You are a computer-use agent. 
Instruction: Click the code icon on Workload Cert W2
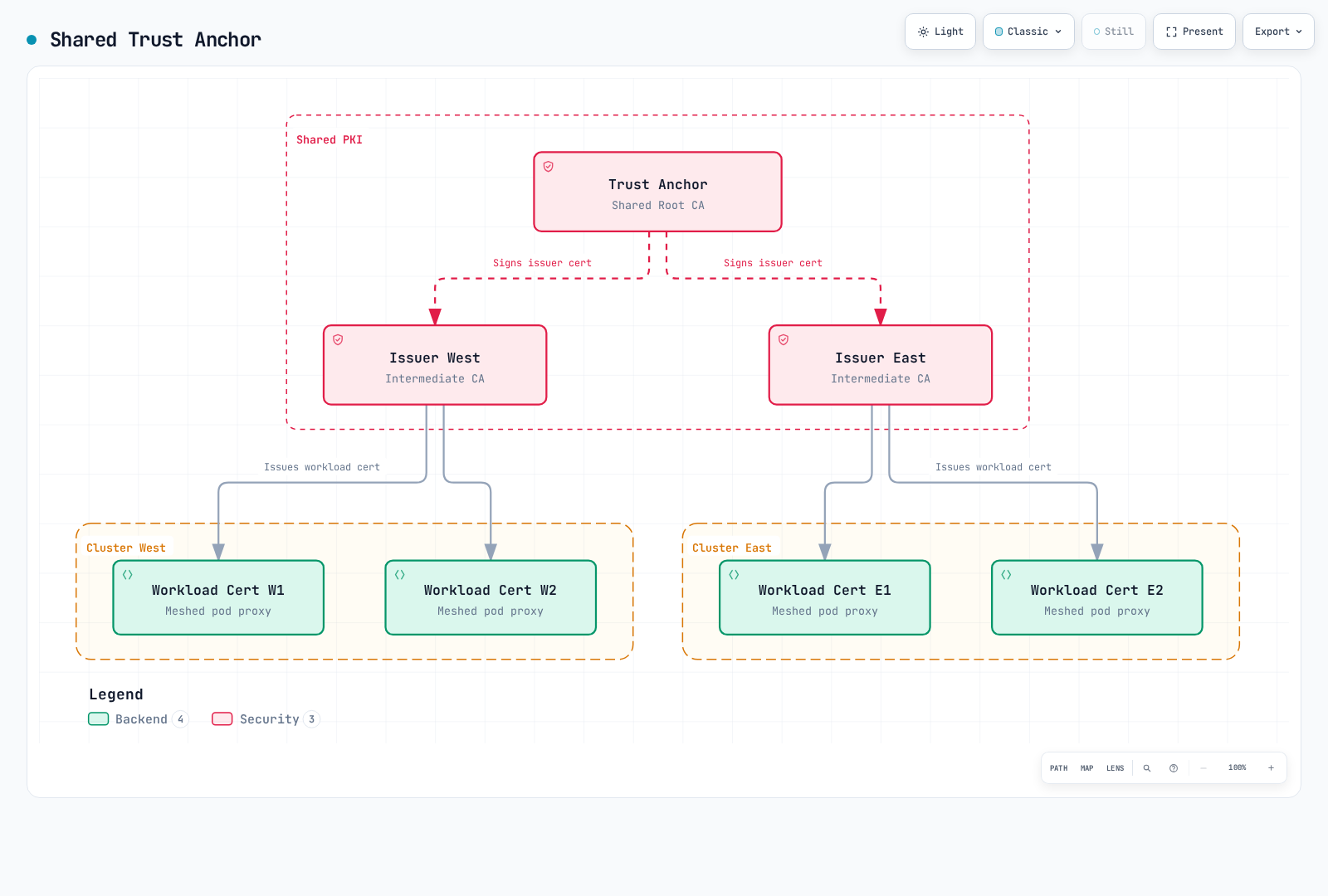[400, 575]
